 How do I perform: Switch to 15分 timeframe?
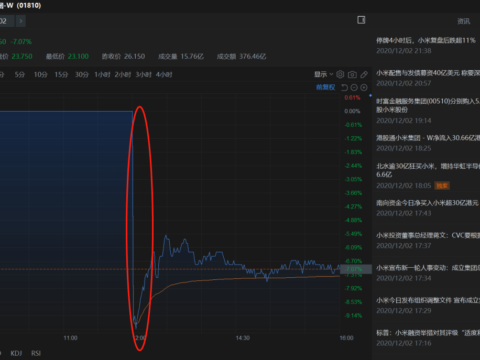[x=61, y=75]
